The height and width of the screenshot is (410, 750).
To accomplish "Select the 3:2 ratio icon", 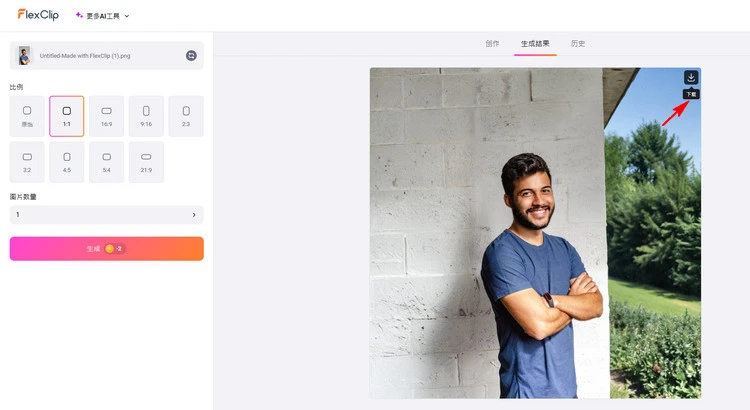I will (27, 162).
